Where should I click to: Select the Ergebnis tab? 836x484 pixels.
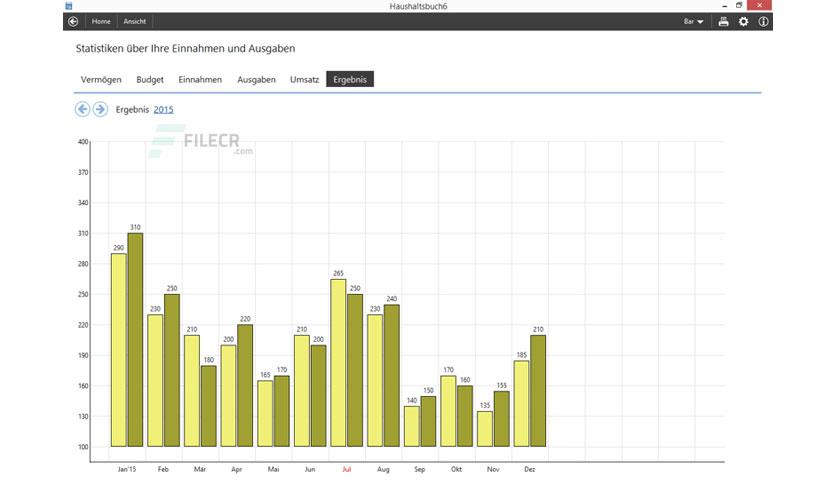point(350,79)
